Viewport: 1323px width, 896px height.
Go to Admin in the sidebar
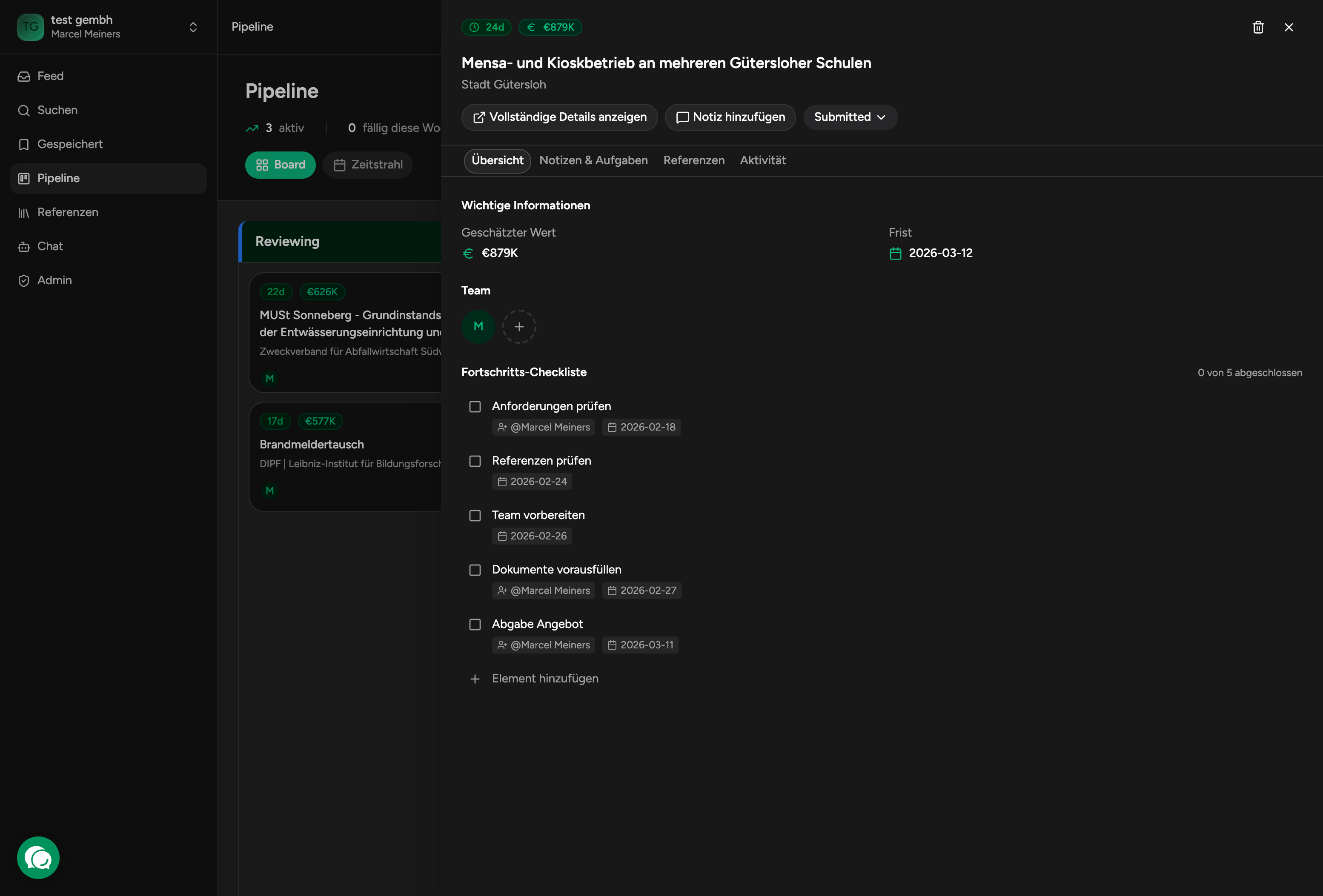[54, 280]
